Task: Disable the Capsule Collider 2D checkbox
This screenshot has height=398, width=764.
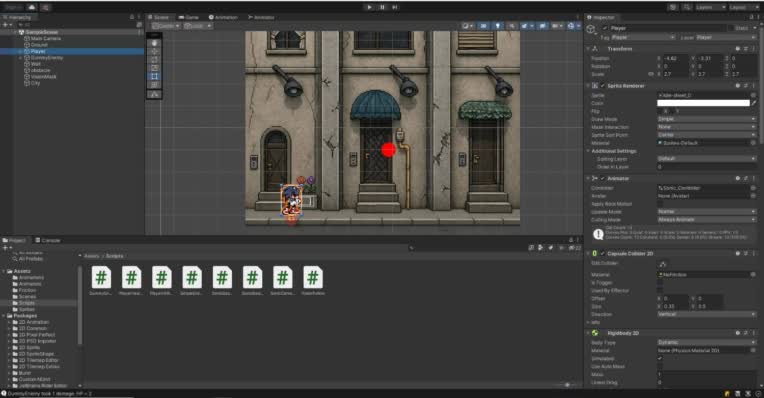Action: coord(603,253)
